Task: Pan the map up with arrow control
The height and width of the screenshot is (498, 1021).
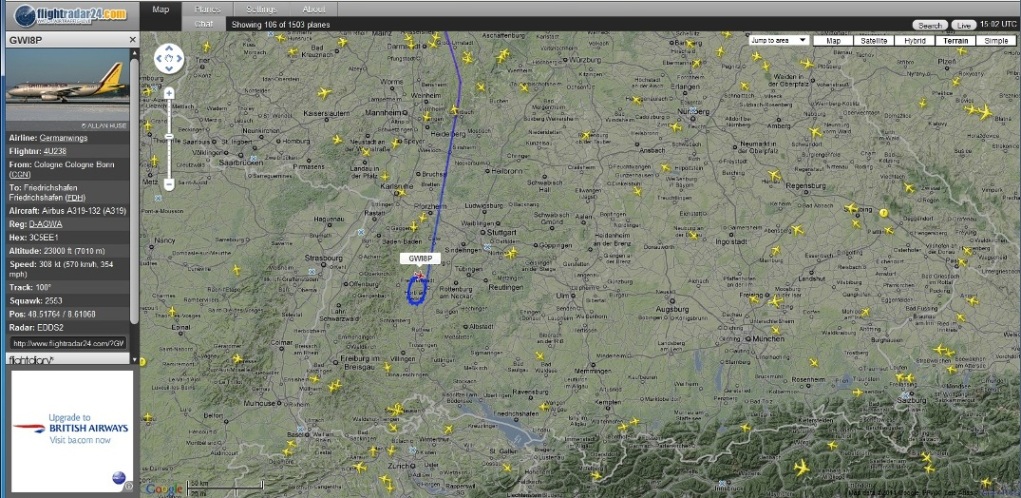Action: click(x=169, y=49)
